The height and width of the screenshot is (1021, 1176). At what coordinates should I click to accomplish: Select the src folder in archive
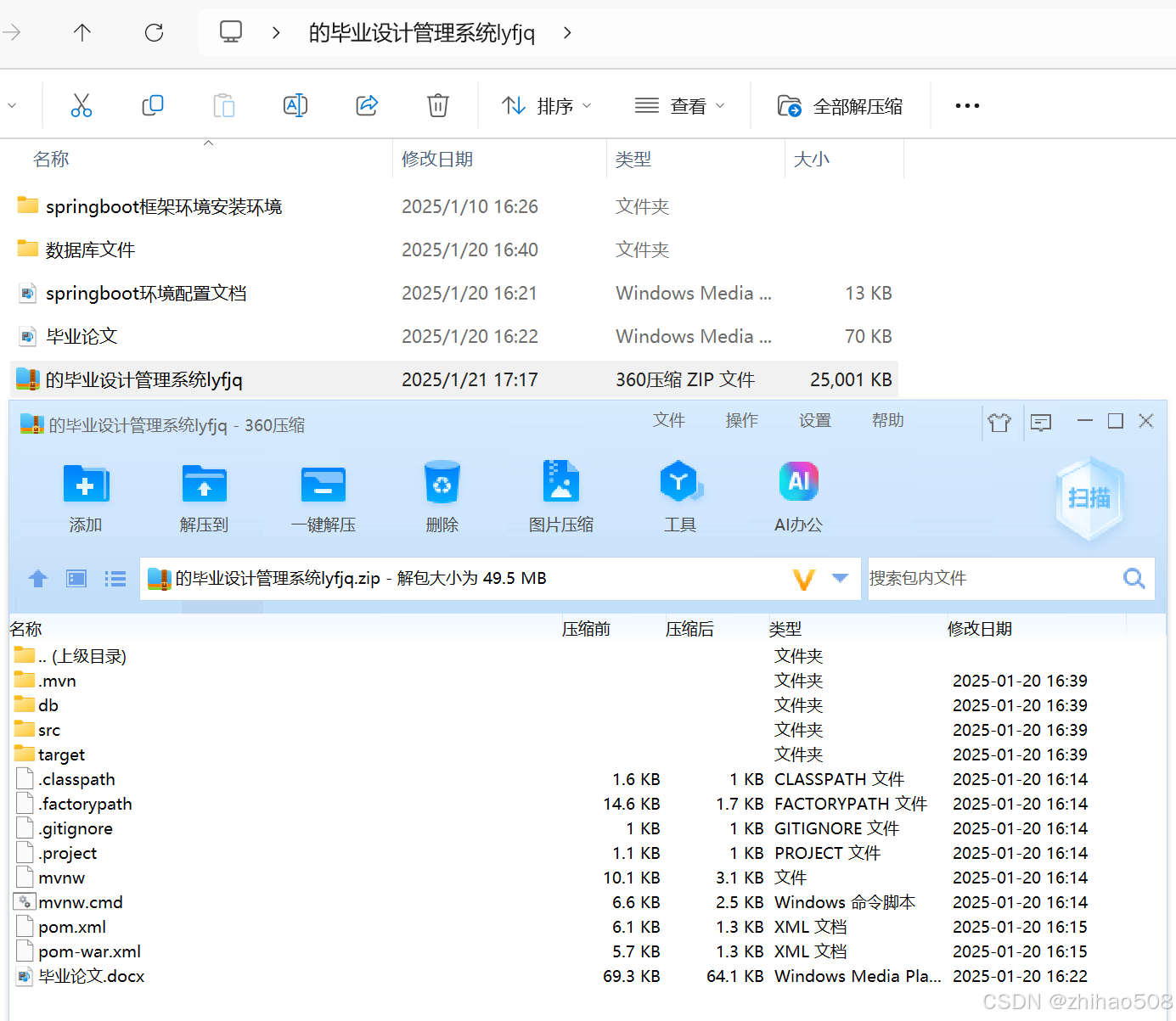[38, 730]
